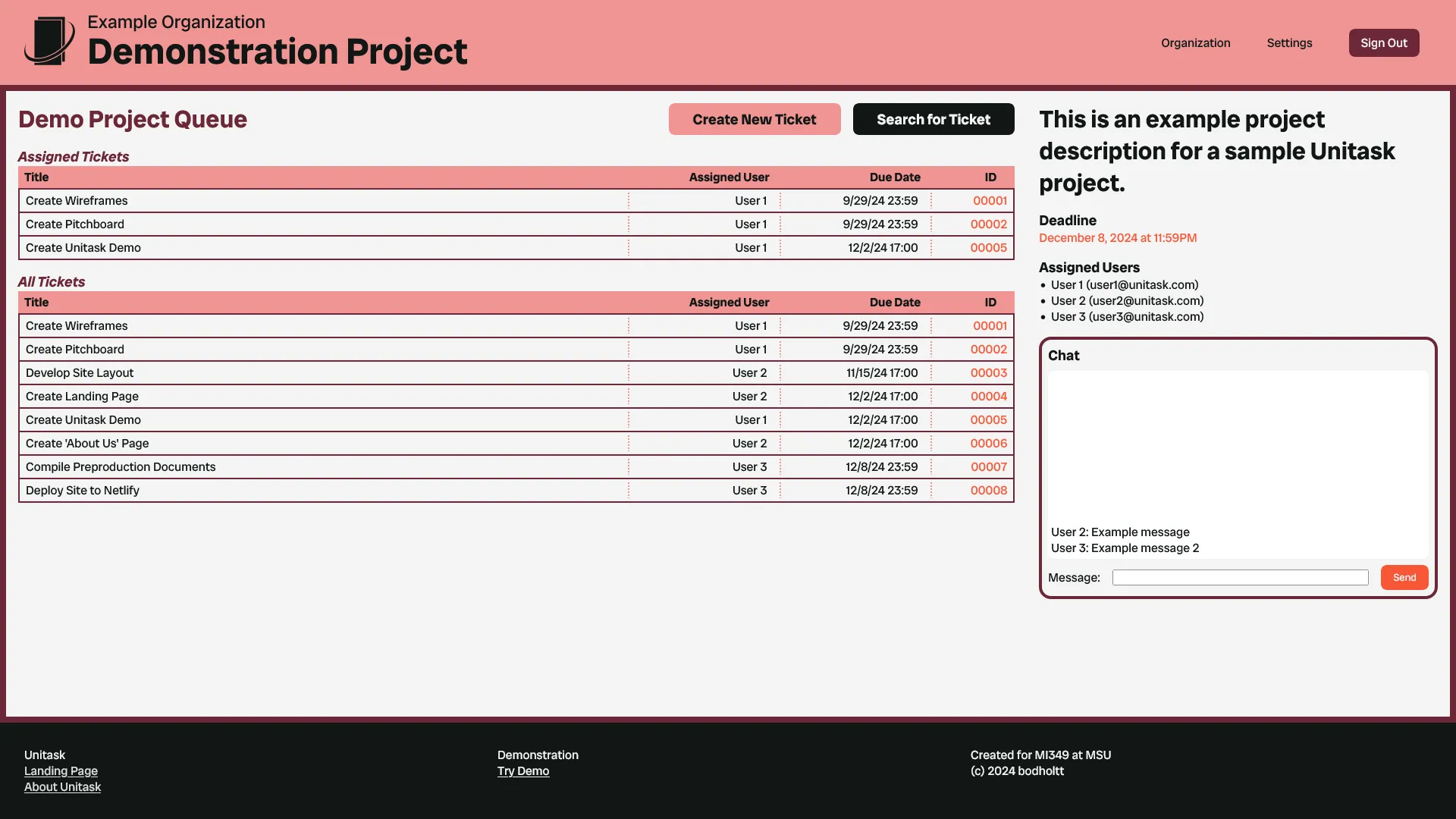Image resolution: width=1456 pixels, height=819 pixels.
Task: Open ticket 00001 for Create Wireframes
Action: pos(989,325)
